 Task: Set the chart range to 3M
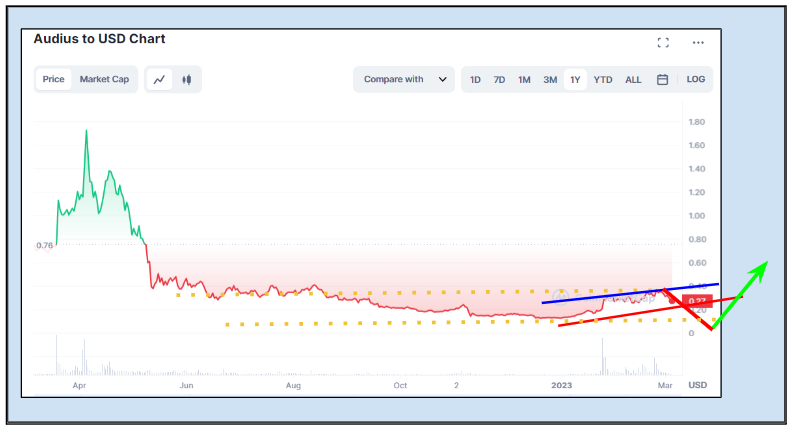click(x=550, y=80)
